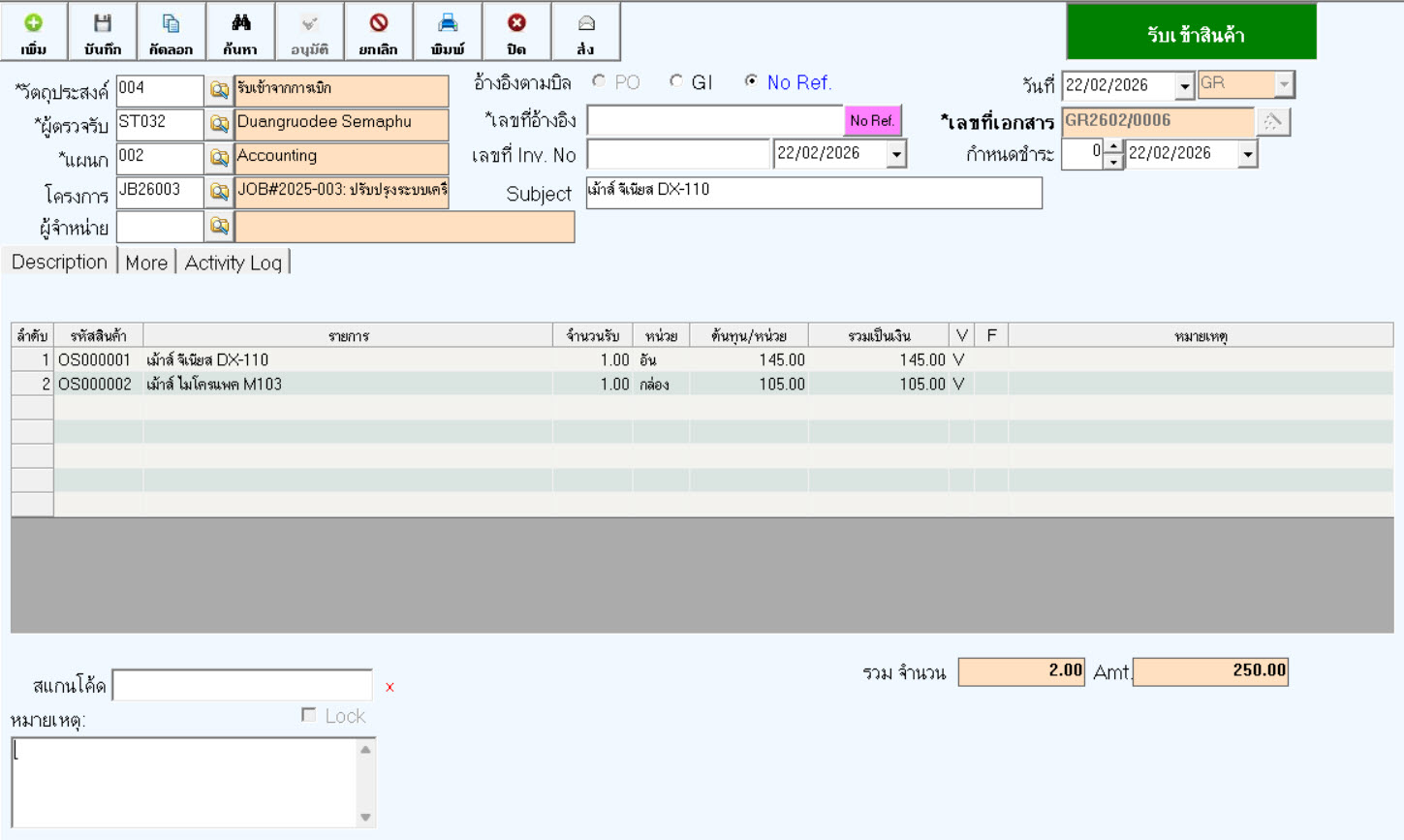Open lookup icon next to department code 002
Viewport: 1404px width, 840px height.
point(219,158)
